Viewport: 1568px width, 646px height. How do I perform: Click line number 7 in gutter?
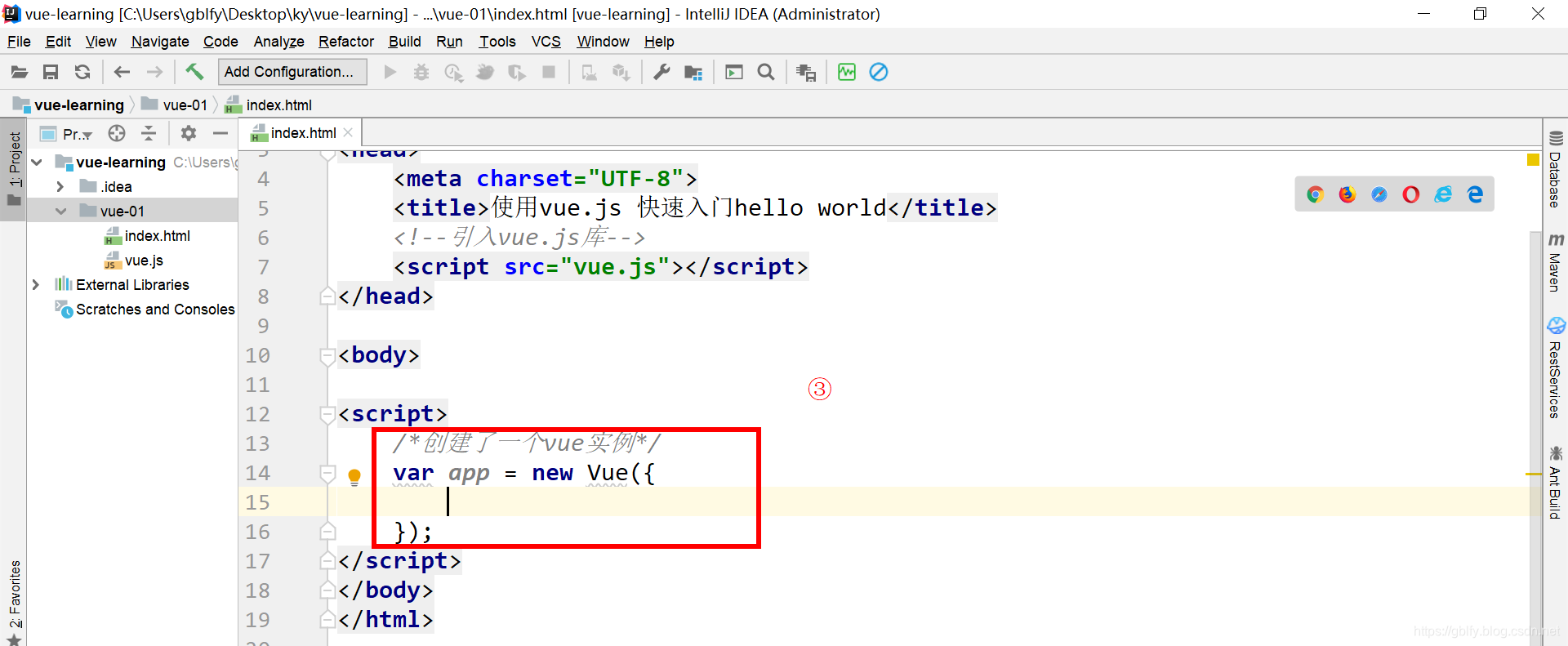(x=263, y=267)
